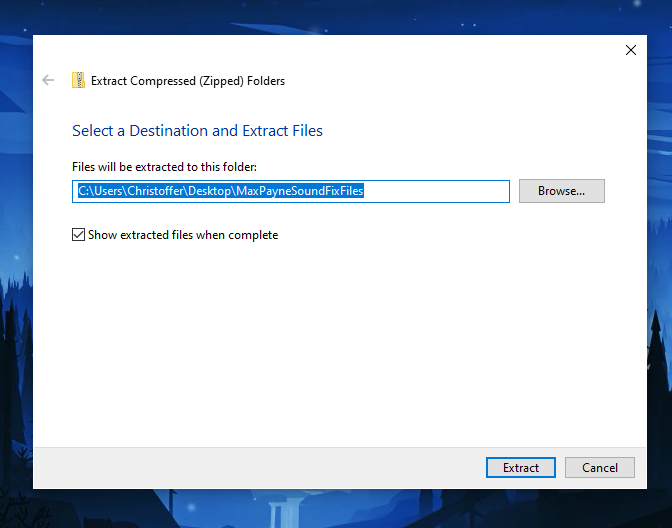The height and width of the screenshot is (528, 672).
Task: Click the destination folder path field
Action: coord(290,191)
